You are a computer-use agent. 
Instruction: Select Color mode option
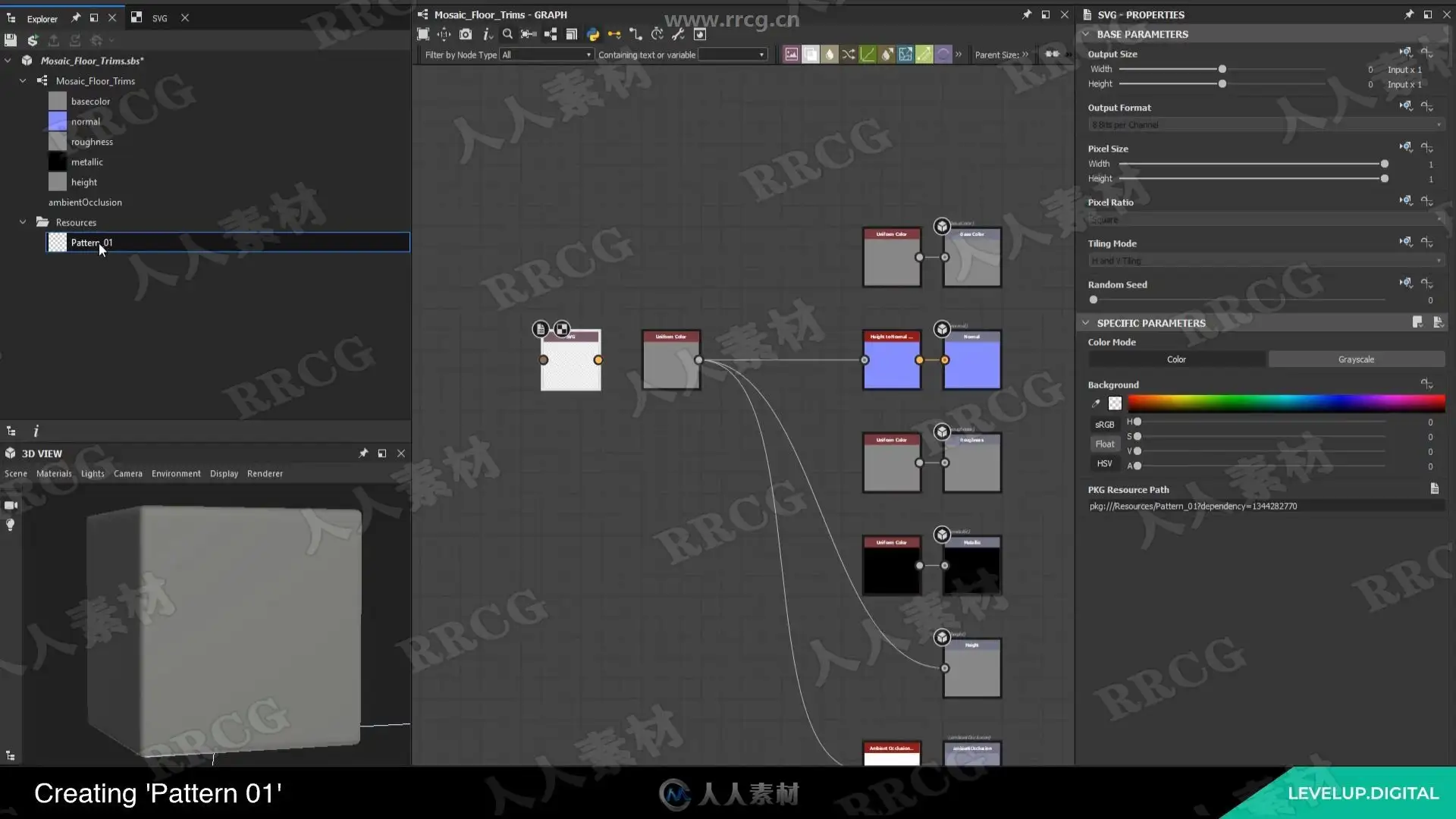point(1176,359)
